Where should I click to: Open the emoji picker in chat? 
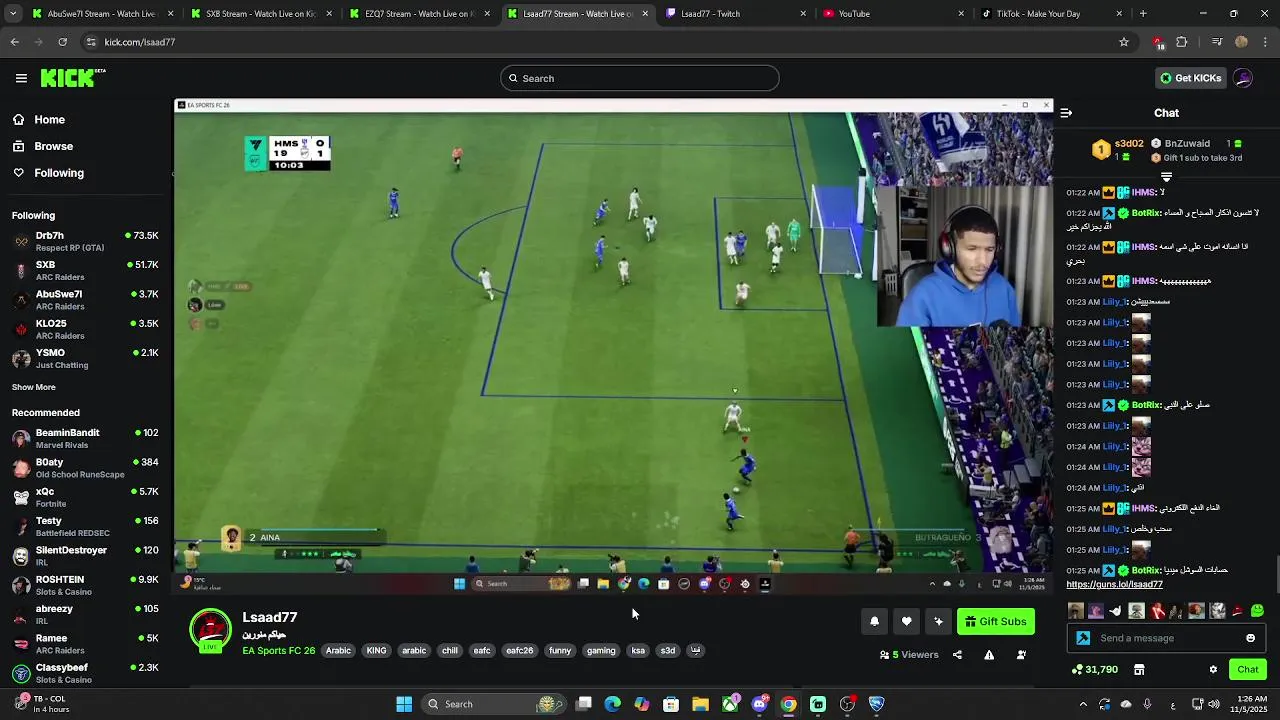[x=1250, y=638]
